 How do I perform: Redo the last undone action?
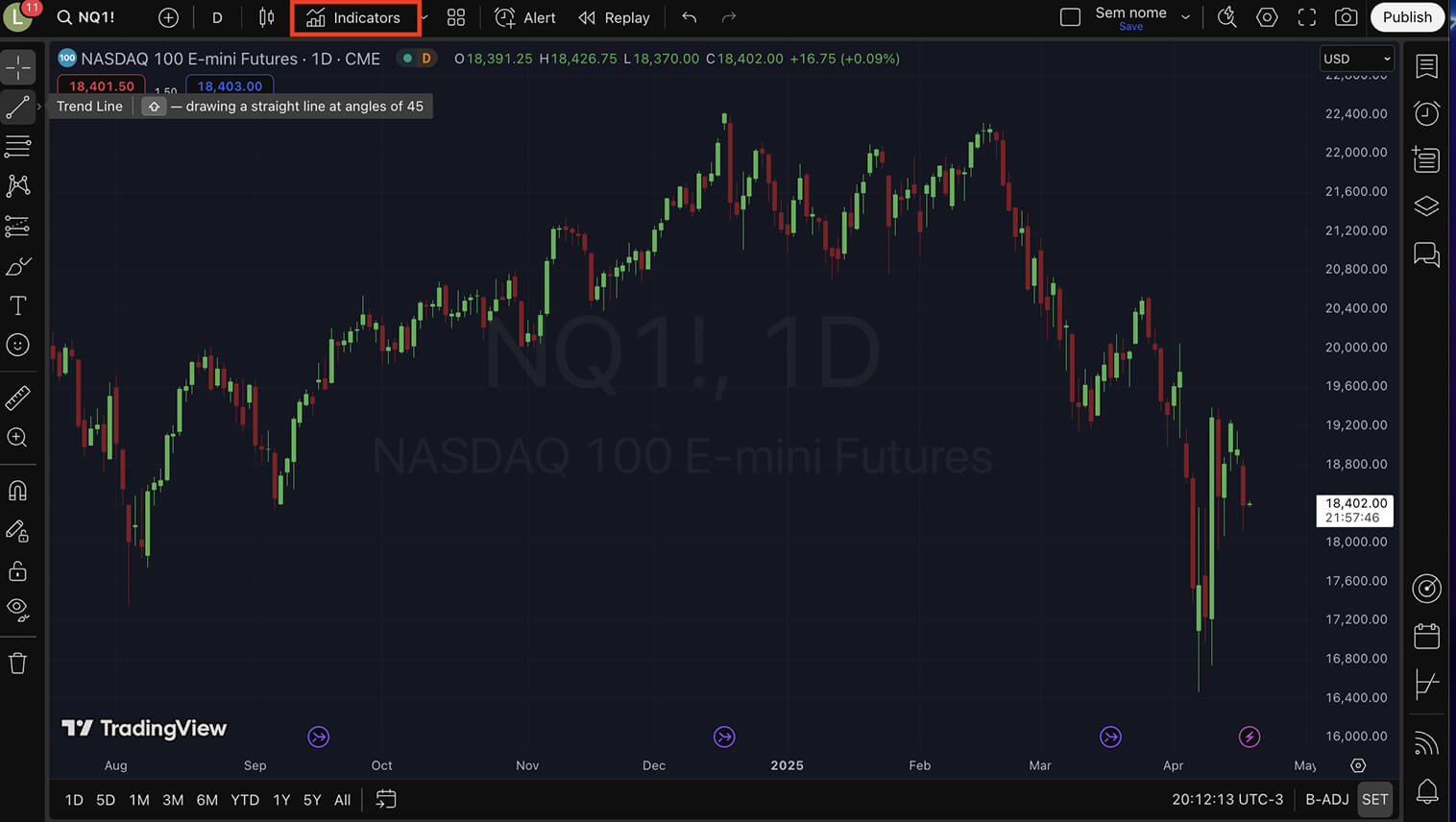[x=729, y=17]
